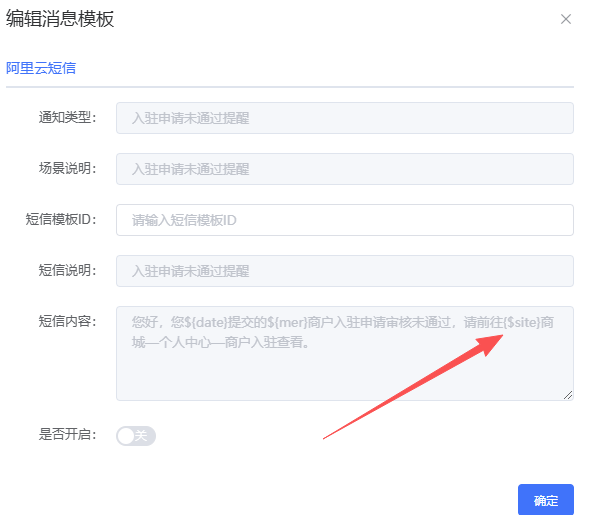Focus the 短信模板ID input box
The height and width of the screenshot is (515, 589).
tap(345, 220)
